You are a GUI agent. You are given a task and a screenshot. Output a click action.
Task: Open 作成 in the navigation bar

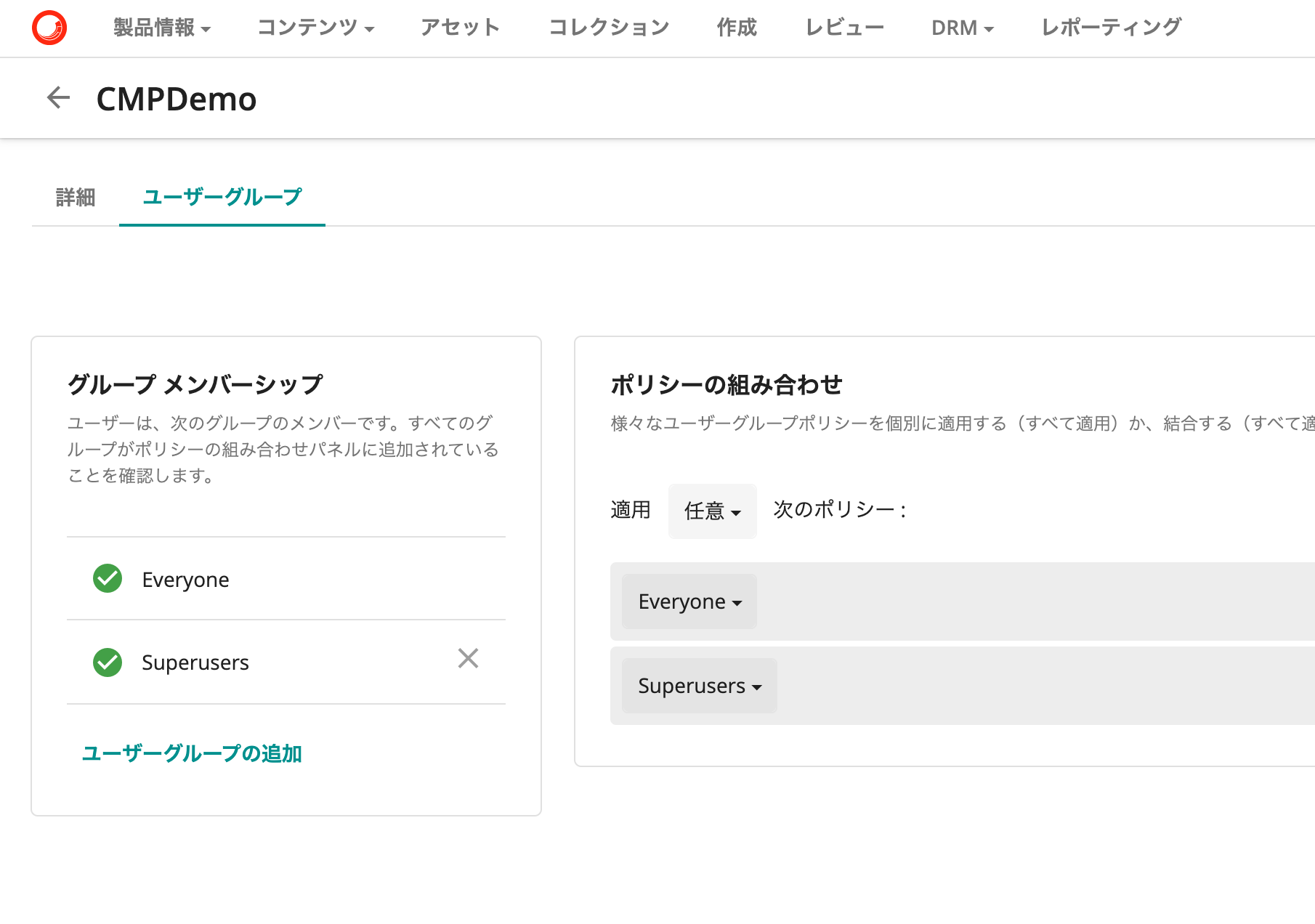pyautogui.click(x=737, y=28)
